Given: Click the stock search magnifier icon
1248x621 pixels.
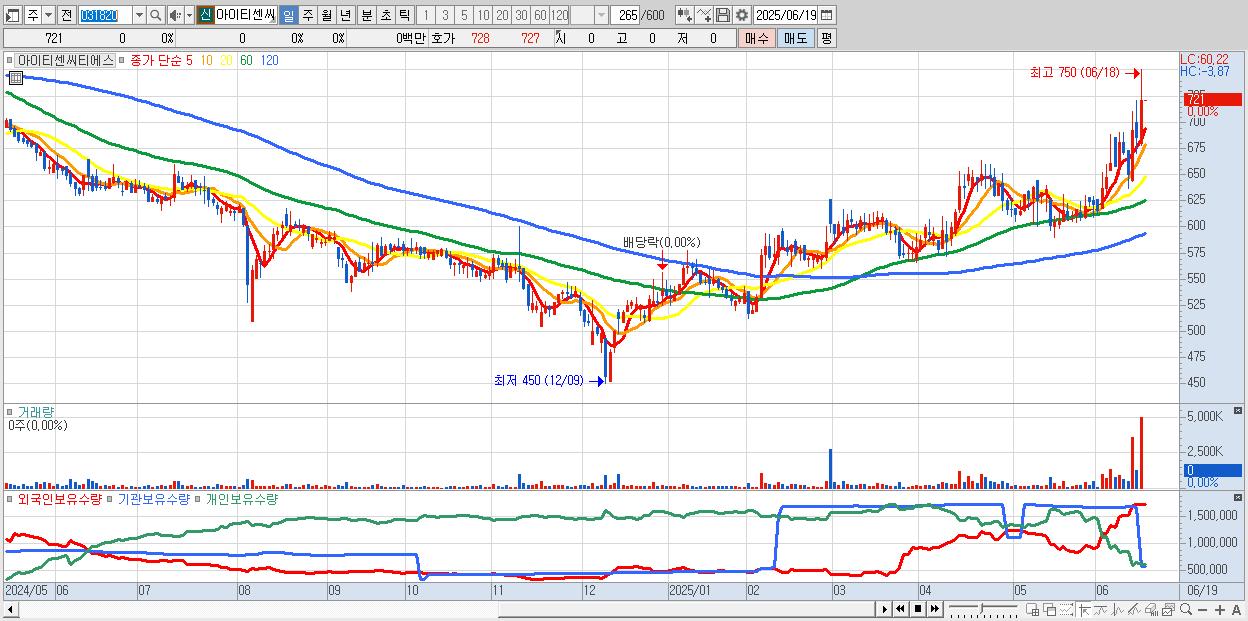Looking at the screenshot, I should [x=156, y=15].
